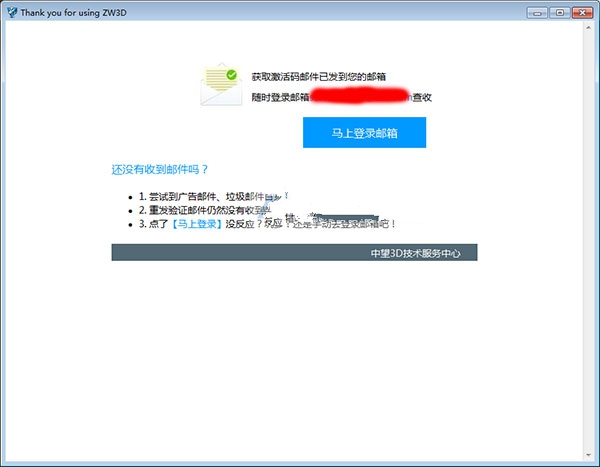Close the Thank you for using ZW3D window

tap(582, 13)
